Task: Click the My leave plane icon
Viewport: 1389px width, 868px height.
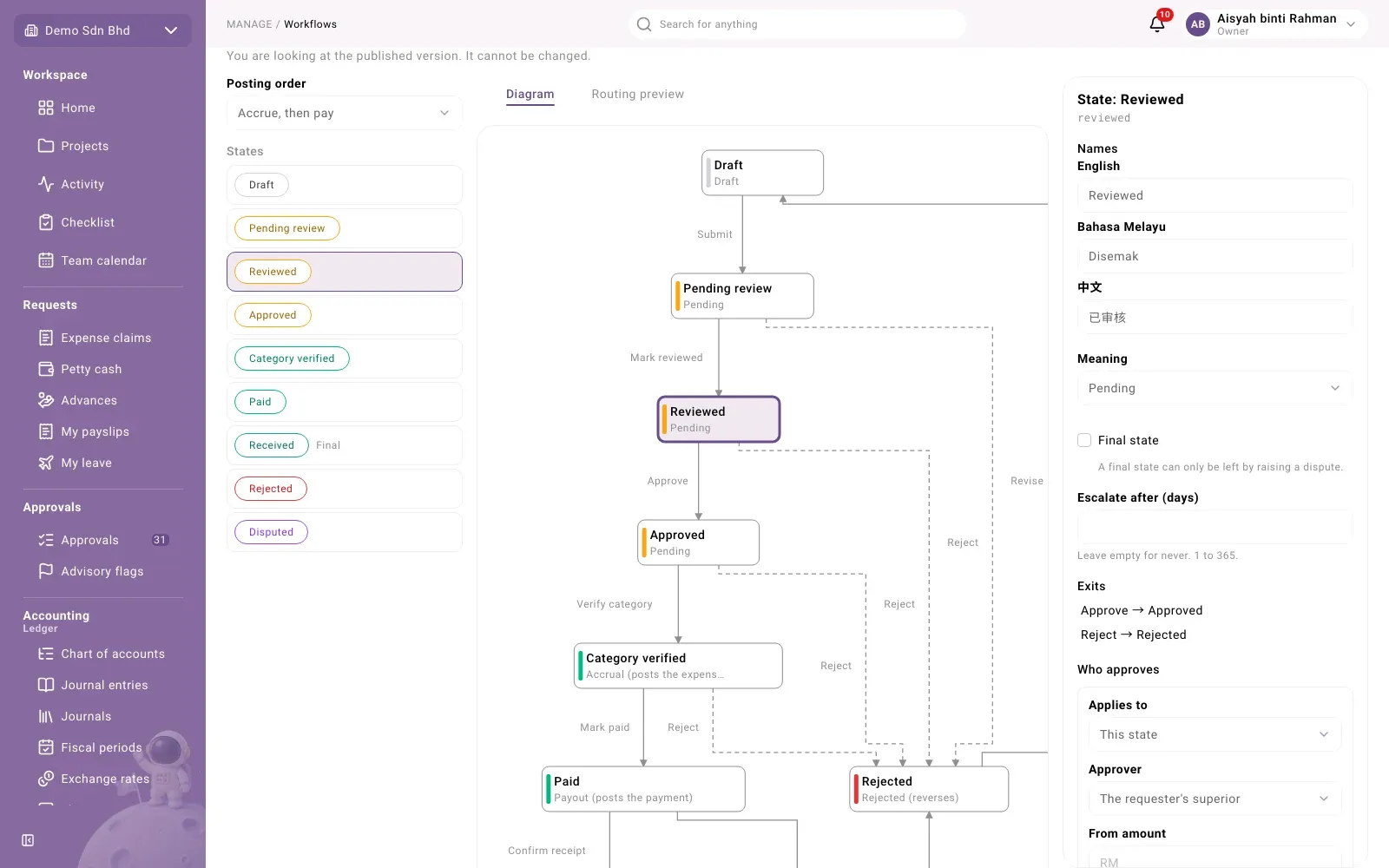Action: click(46, 463)
